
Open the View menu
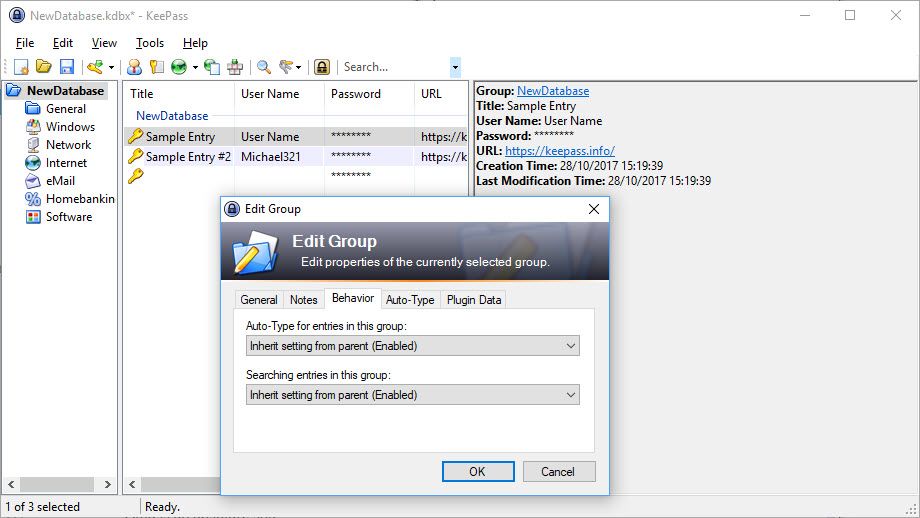point(104,43)
